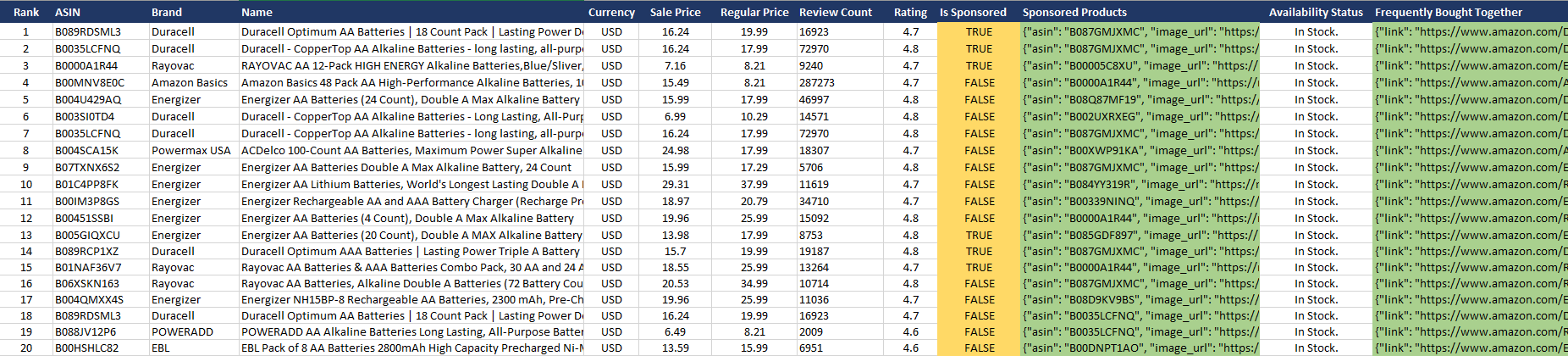Click the Amazon Basics brand cell
1568x356 pixels.
coord(193,82)
